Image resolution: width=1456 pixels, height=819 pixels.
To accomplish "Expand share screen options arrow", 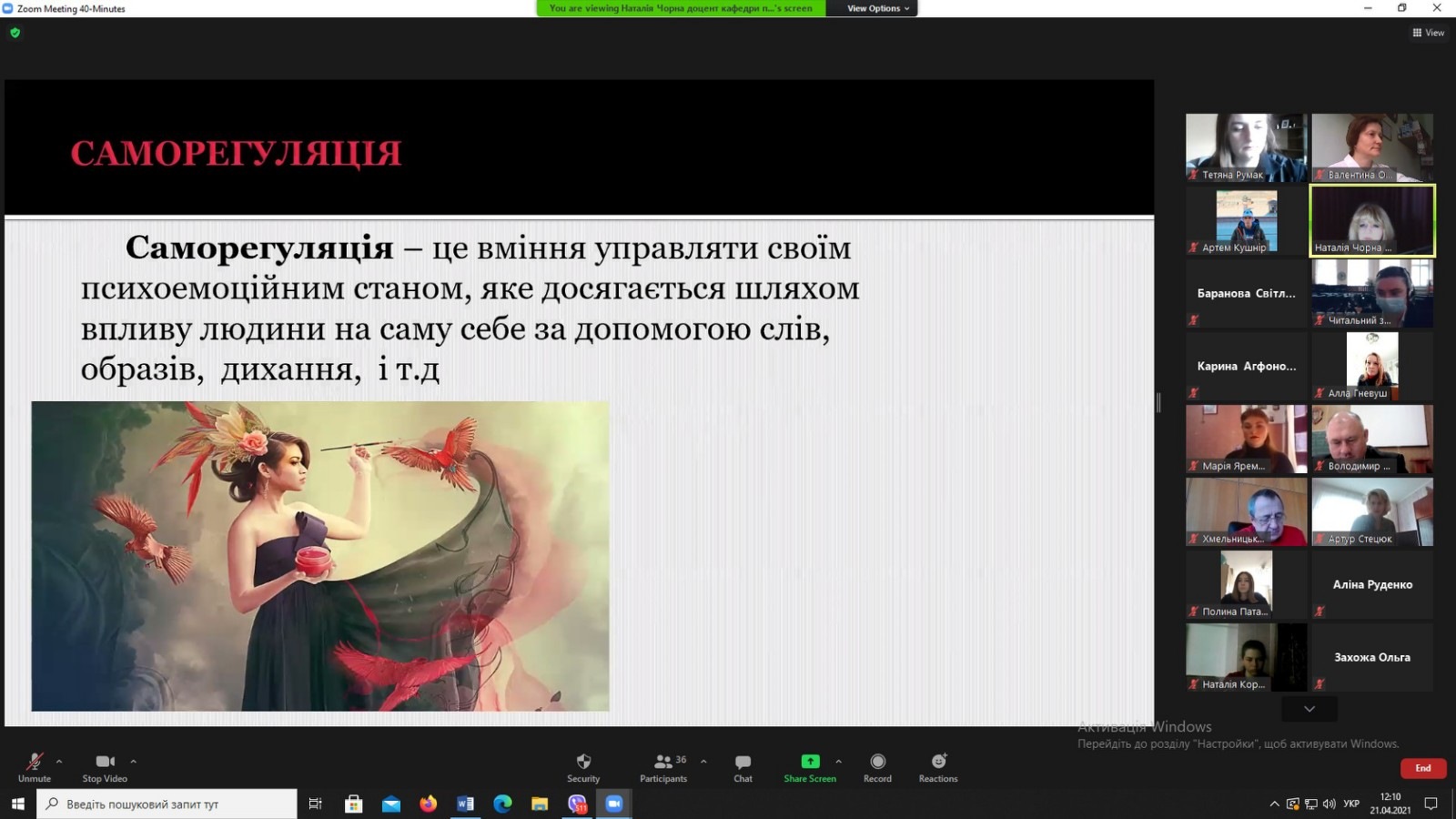I will click(x=838, y=761).
